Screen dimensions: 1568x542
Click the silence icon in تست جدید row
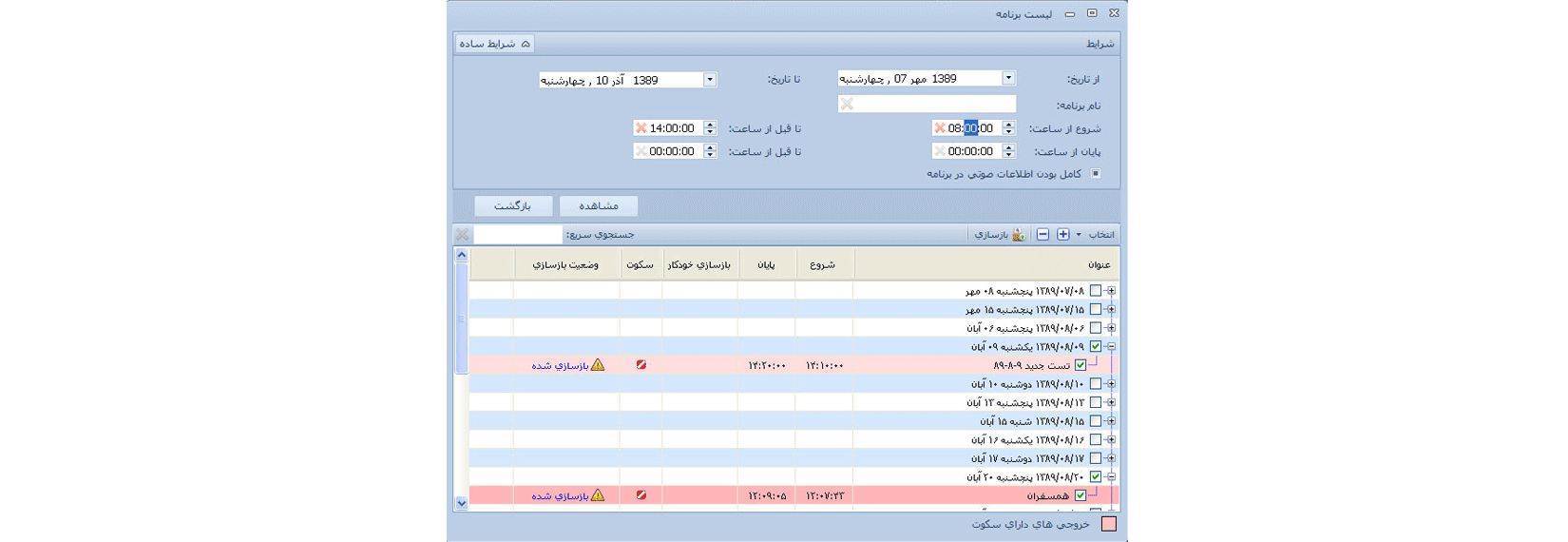[x=641, y=365]
